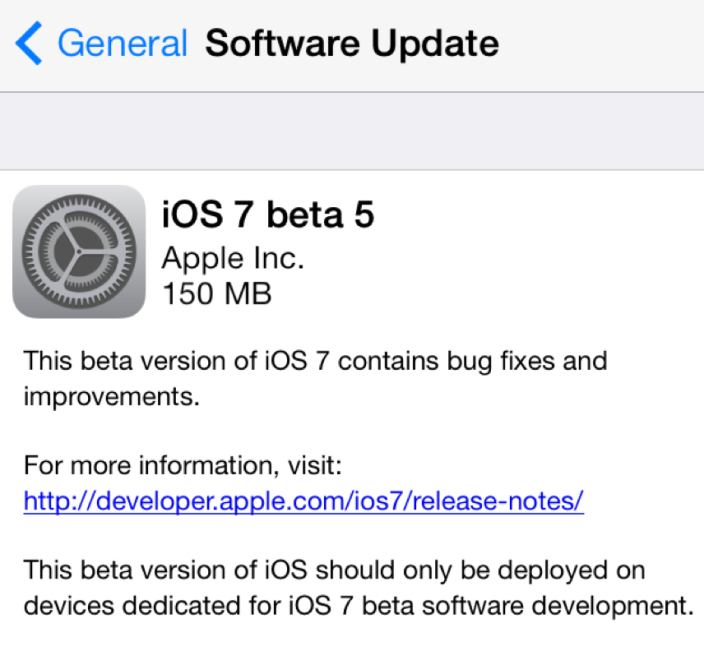Tap the Apple Inc. developer label
The width and height of the screenshot is (704, 646).
232,258
